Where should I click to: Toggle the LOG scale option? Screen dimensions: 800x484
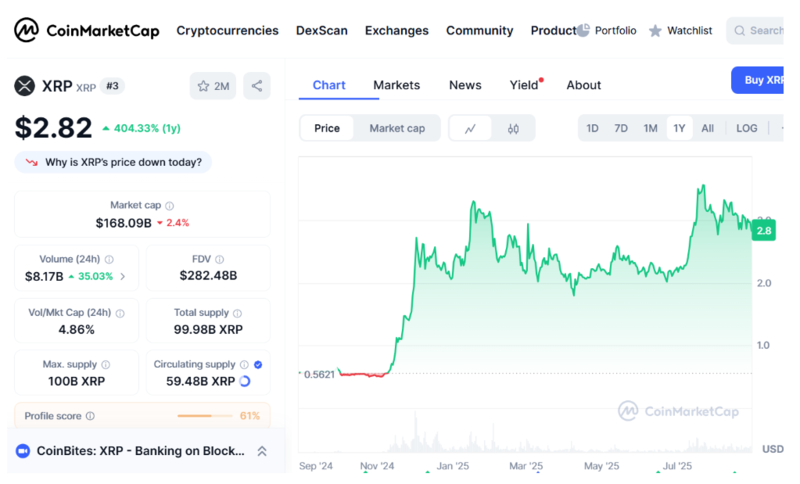(x=746, y=128)
